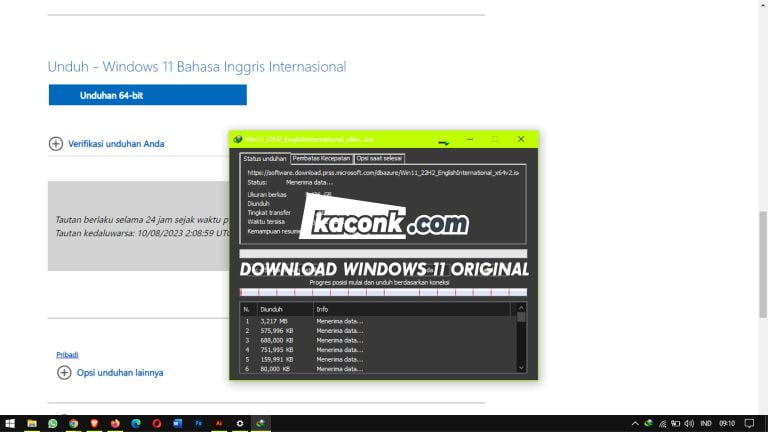The image size is (768, 432).
Task: Open Adobe Illustrator from the taskbar
Action: pos(219,423)
